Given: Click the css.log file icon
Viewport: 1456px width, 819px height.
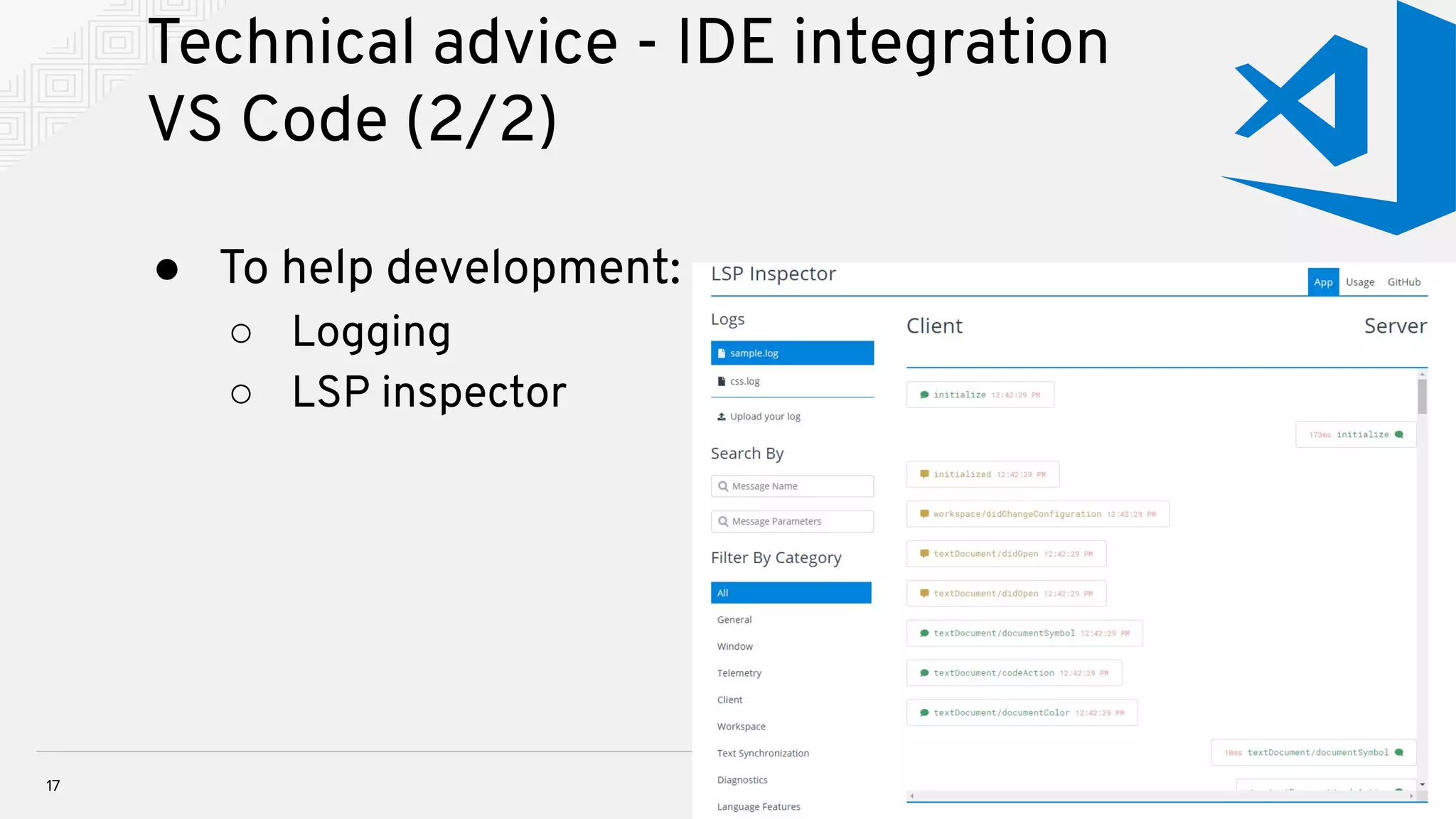Looking at the screenshot, I should pos(722,381).
